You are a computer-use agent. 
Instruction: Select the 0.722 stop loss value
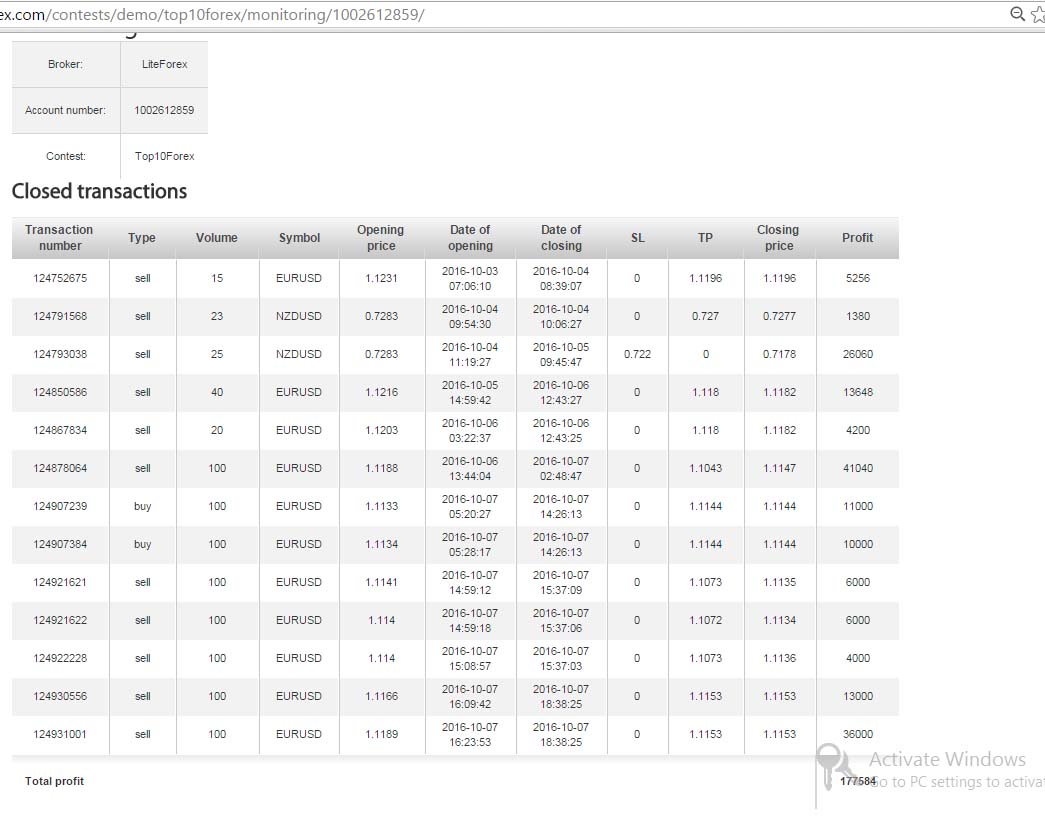pos(637,355)
